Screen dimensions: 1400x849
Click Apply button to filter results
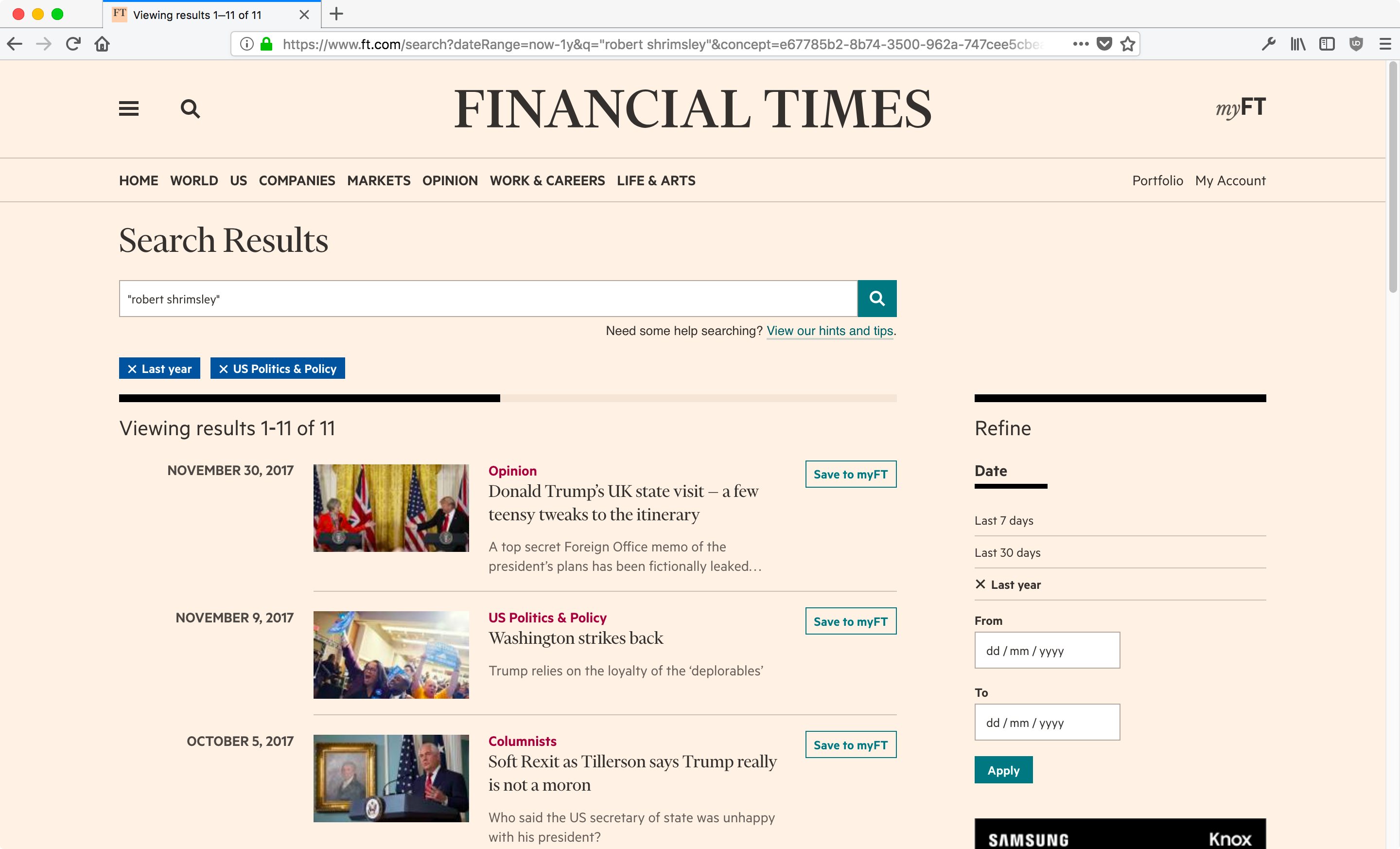point(1004,770)
